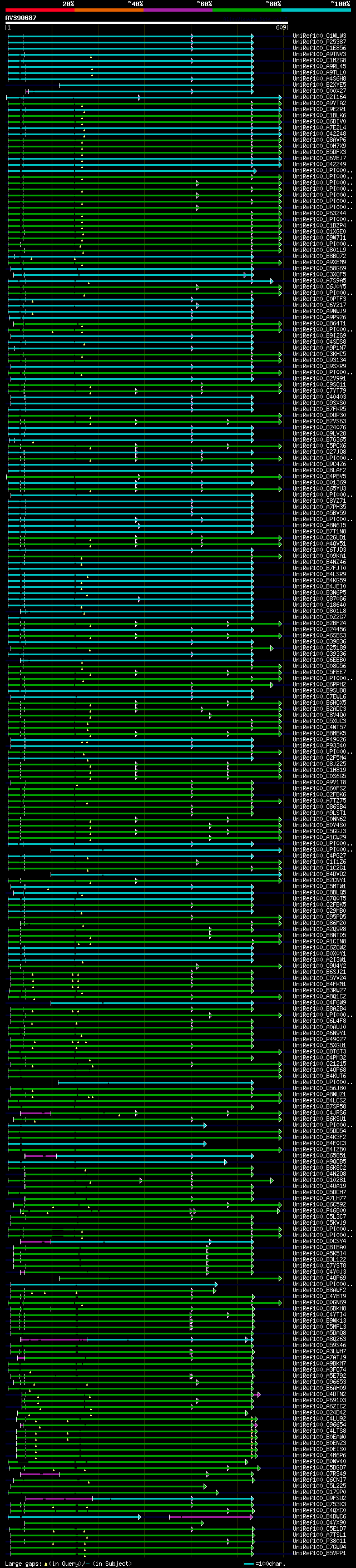Open hit UniRef100_Q4F6W9
The width and height of the screenshot is (356, 1568).
click(319, 1002)
